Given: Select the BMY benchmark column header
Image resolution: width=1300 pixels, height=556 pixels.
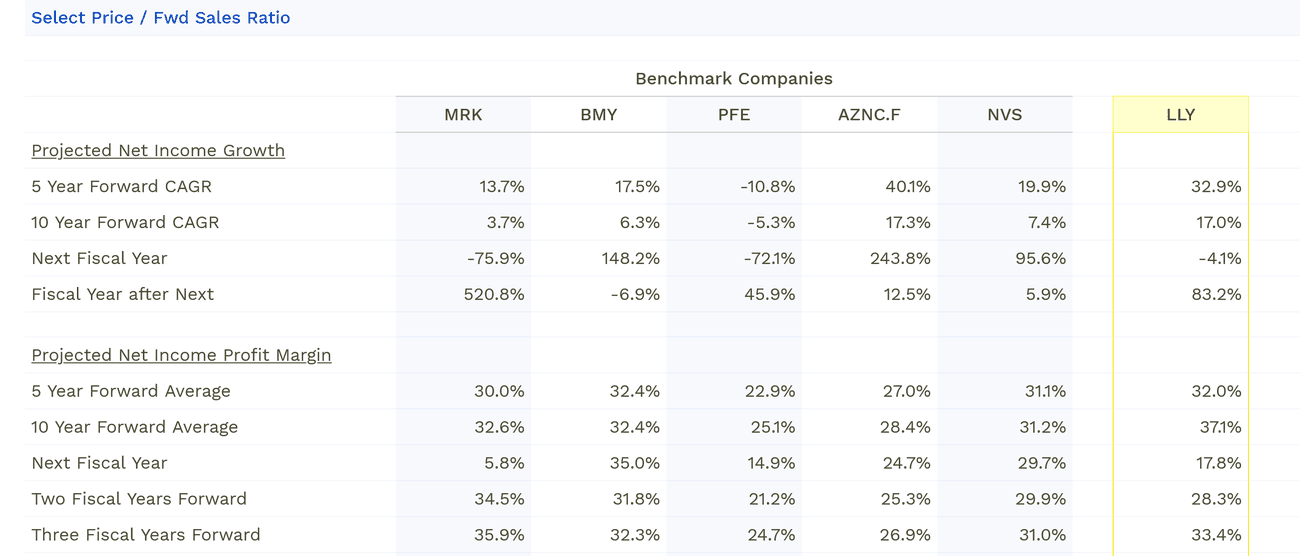Looking at the screenshot, I should pos(598,115).
